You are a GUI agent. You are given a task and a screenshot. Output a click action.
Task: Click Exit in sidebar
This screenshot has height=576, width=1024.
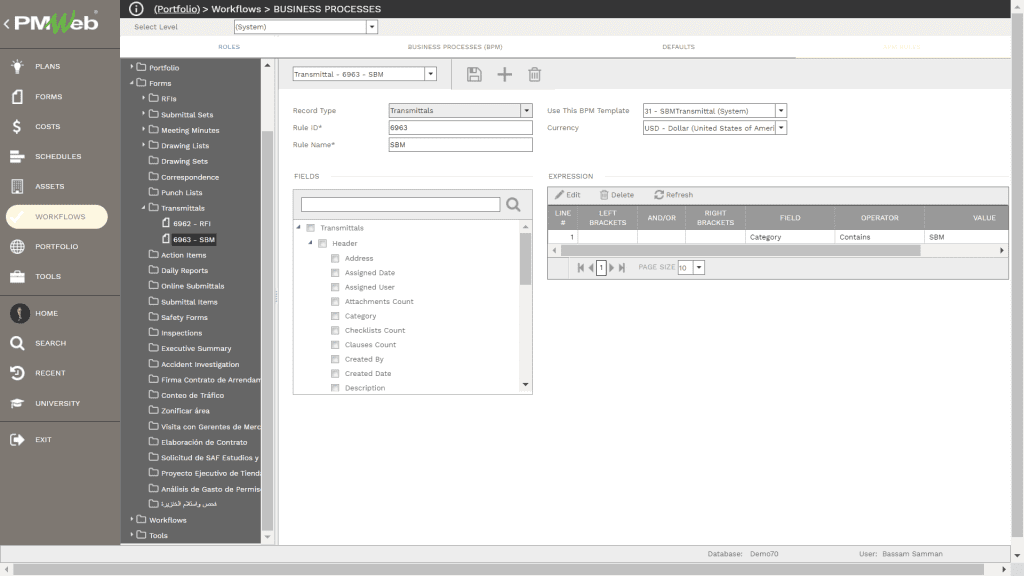point(43,440)
